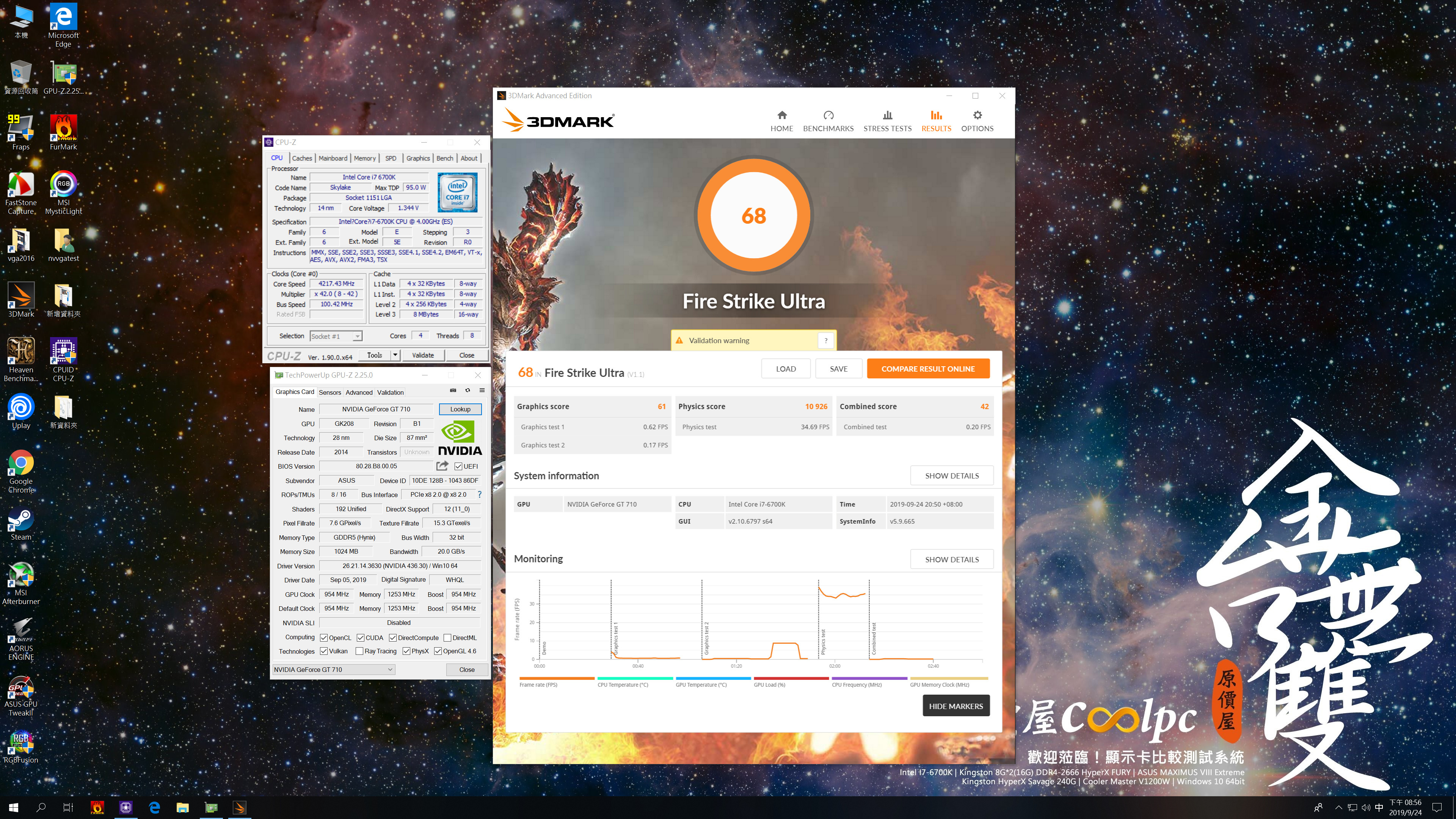Toggle the UEFI checkbox in GPU-Z

458,466
